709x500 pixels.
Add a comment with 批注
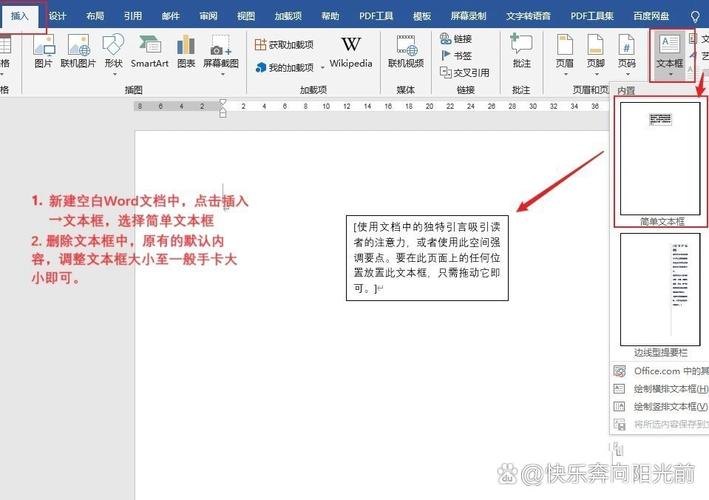(521, 51)
